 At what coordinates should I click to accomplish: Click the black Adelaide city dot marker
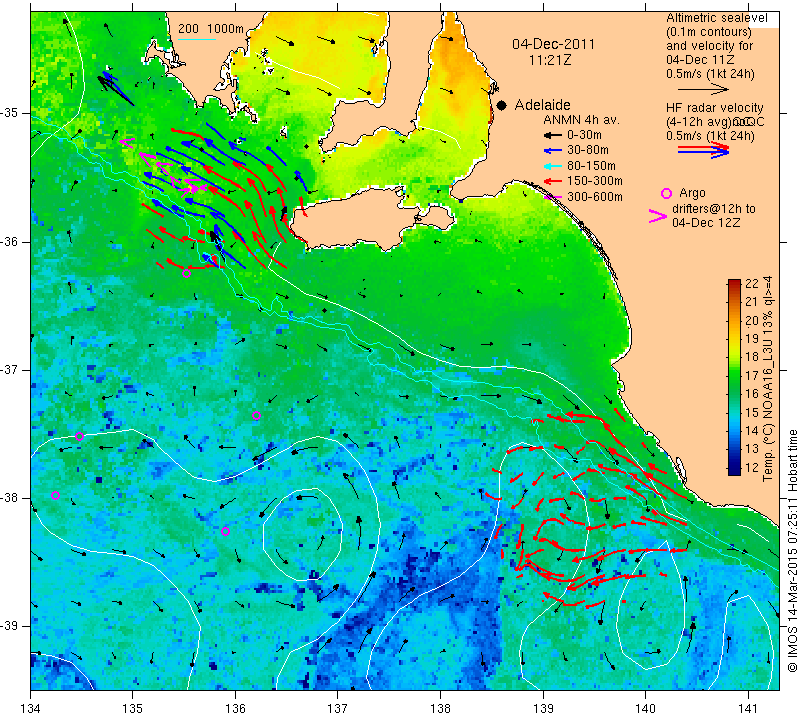coord(502,105)
